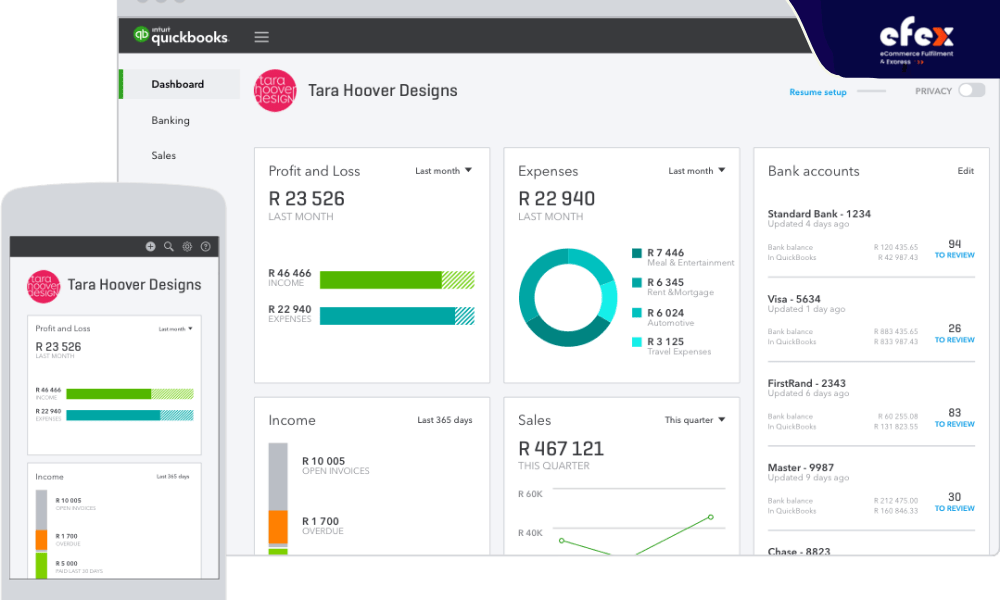The image size is (1000, 600).
Task: Click the Tara Hoover Designs logo on desktop dashboard
Action: pos(275,91)
